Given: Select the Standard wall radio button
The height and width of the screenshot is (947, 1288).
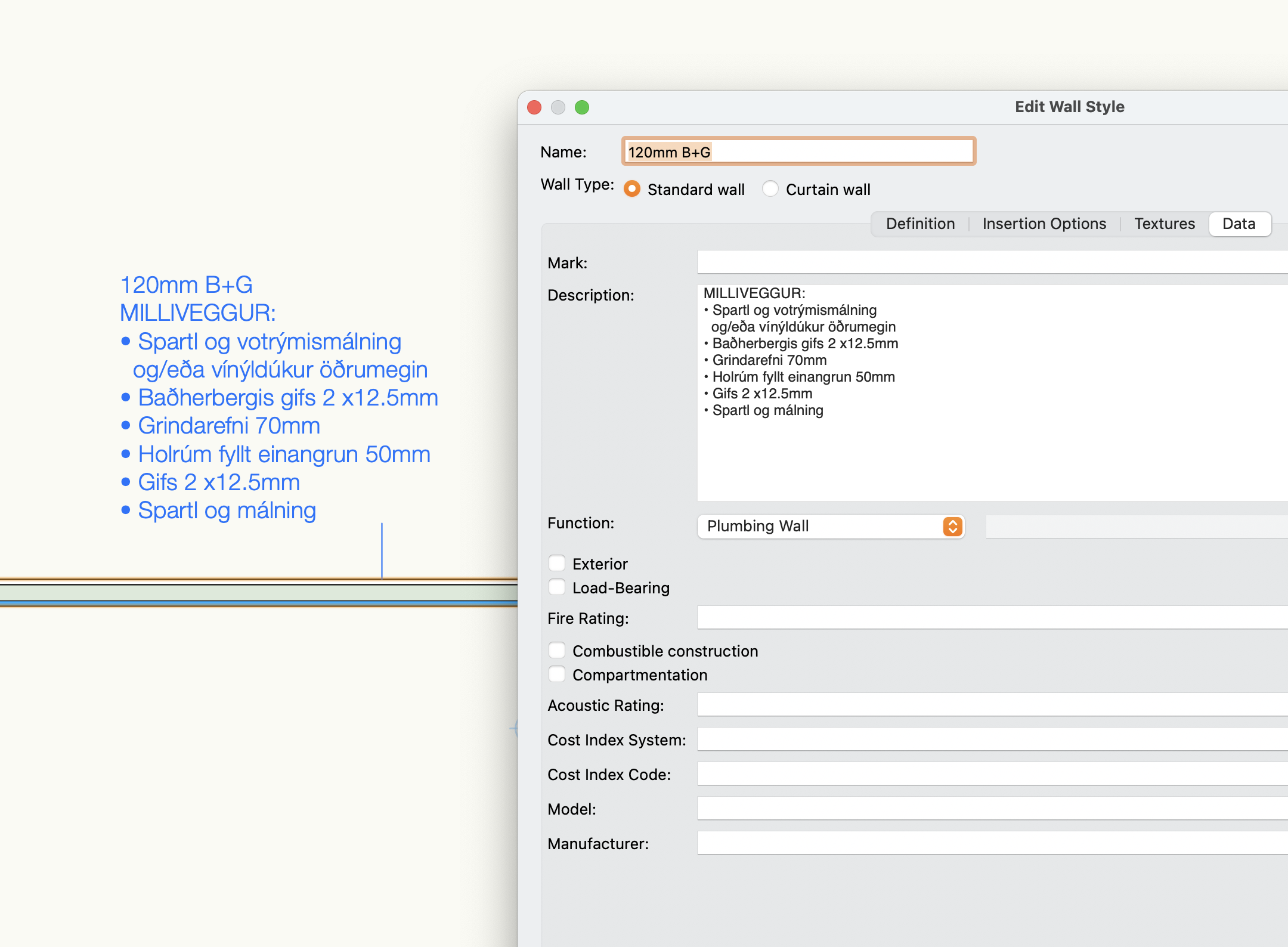Looking at the screenshot, I should (x=633, y=189).
